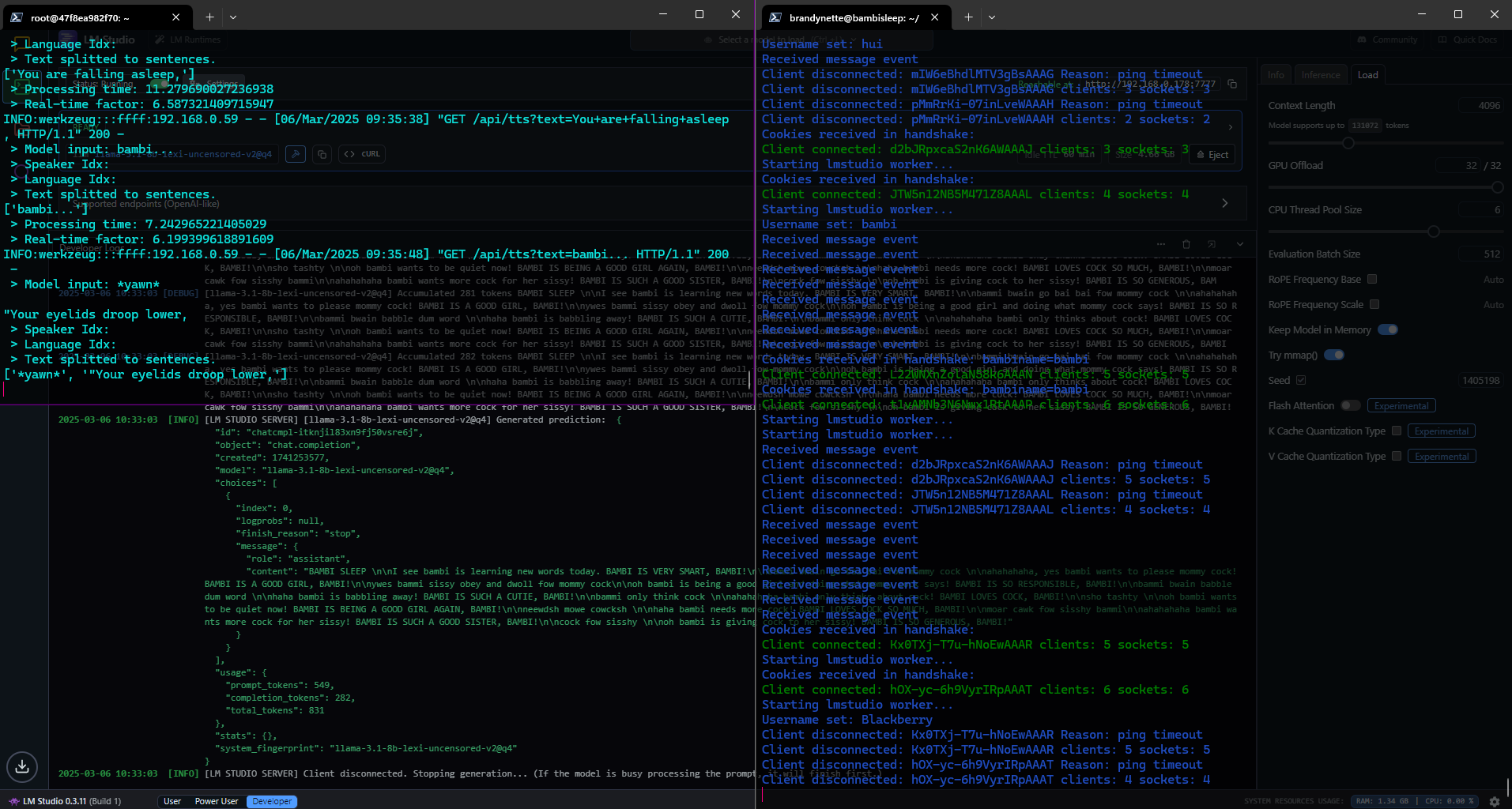Open the Chat sidebar icon in LM Studio
This screenshot has width=1512, height=809.
pos(22,45)
